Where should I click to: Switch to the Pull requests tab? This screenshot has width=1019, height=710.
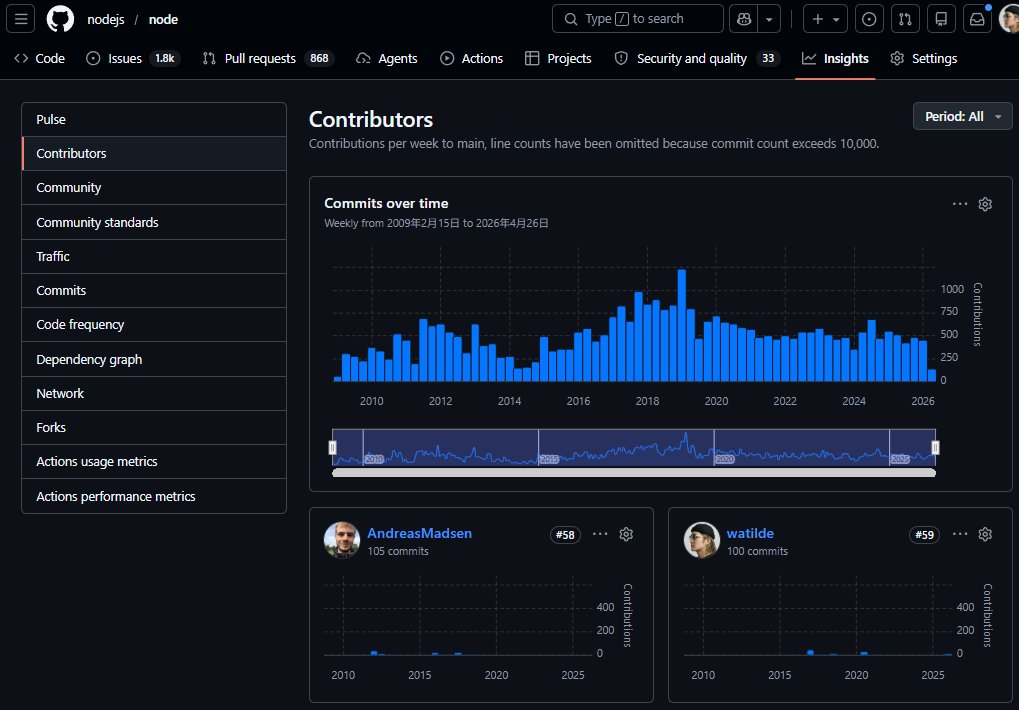click(x=268, y=58)
